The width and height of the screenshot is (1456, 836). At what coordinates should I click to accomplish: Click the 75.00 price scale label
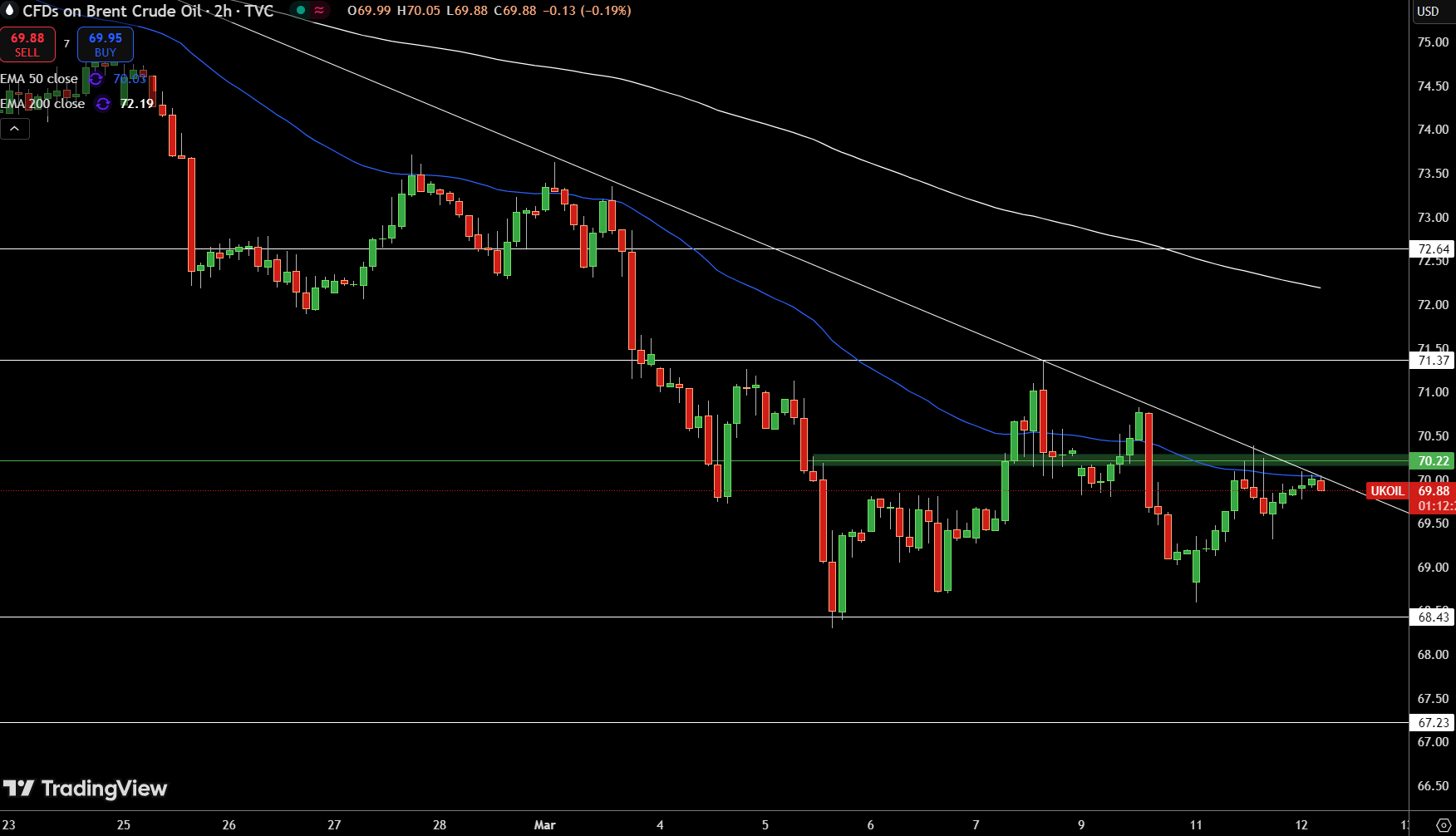1433,42
